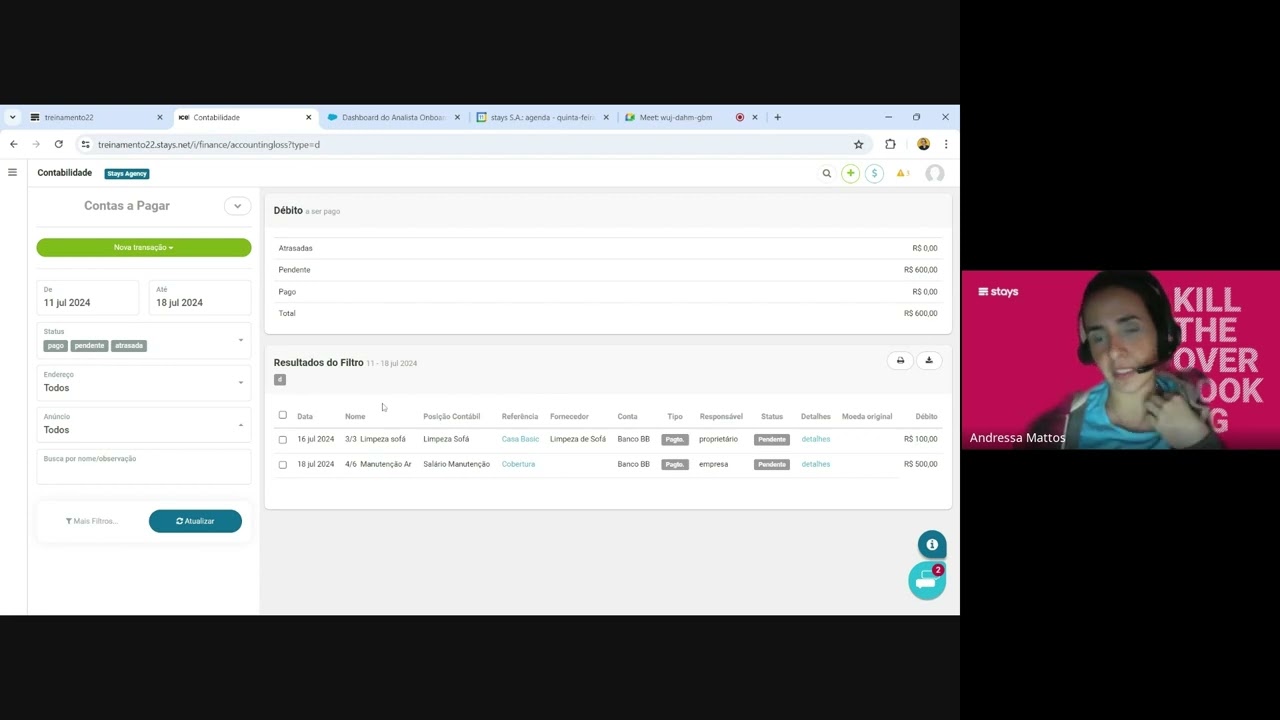Select all rows checkbox in table header

[x=283, y=415]
